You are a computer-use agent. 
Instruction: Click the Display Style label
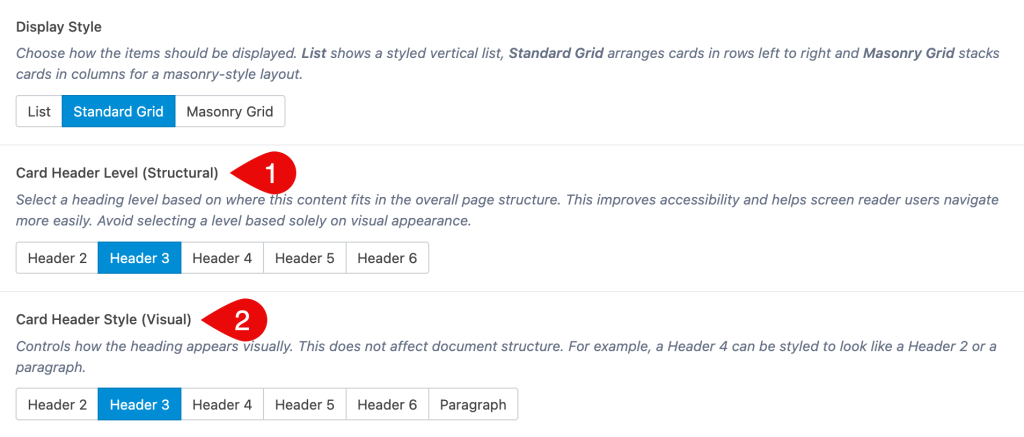[59, 27]
